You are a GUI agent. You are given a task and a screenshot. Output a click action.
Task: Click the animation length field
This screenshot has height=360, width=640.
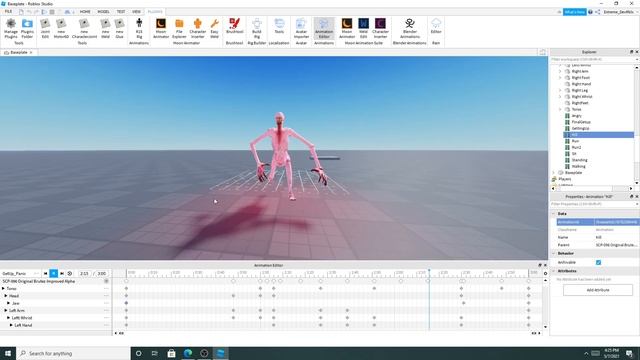point(102,273)
